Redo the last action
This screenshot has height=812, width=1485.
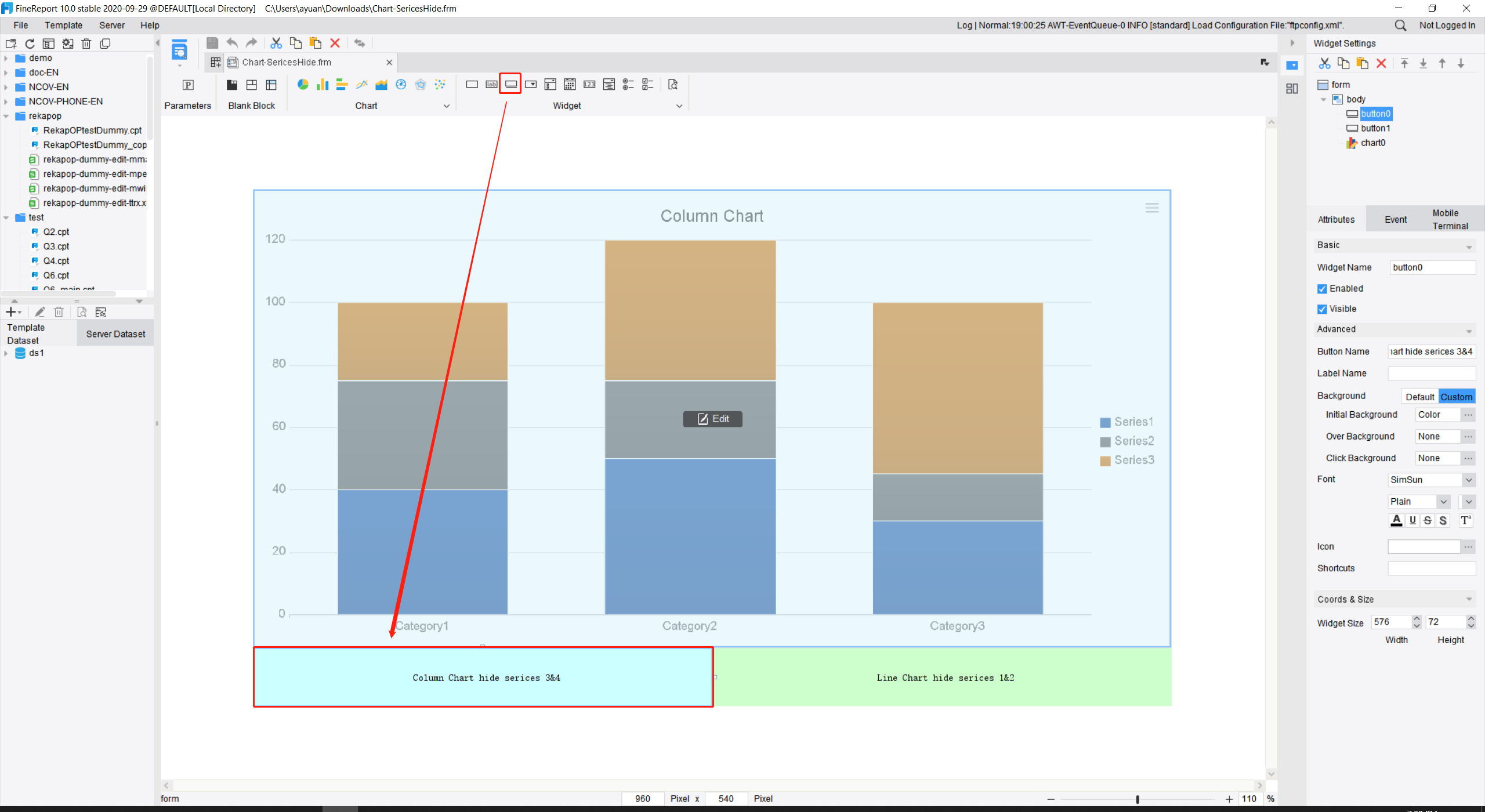(x=251, y=43)
